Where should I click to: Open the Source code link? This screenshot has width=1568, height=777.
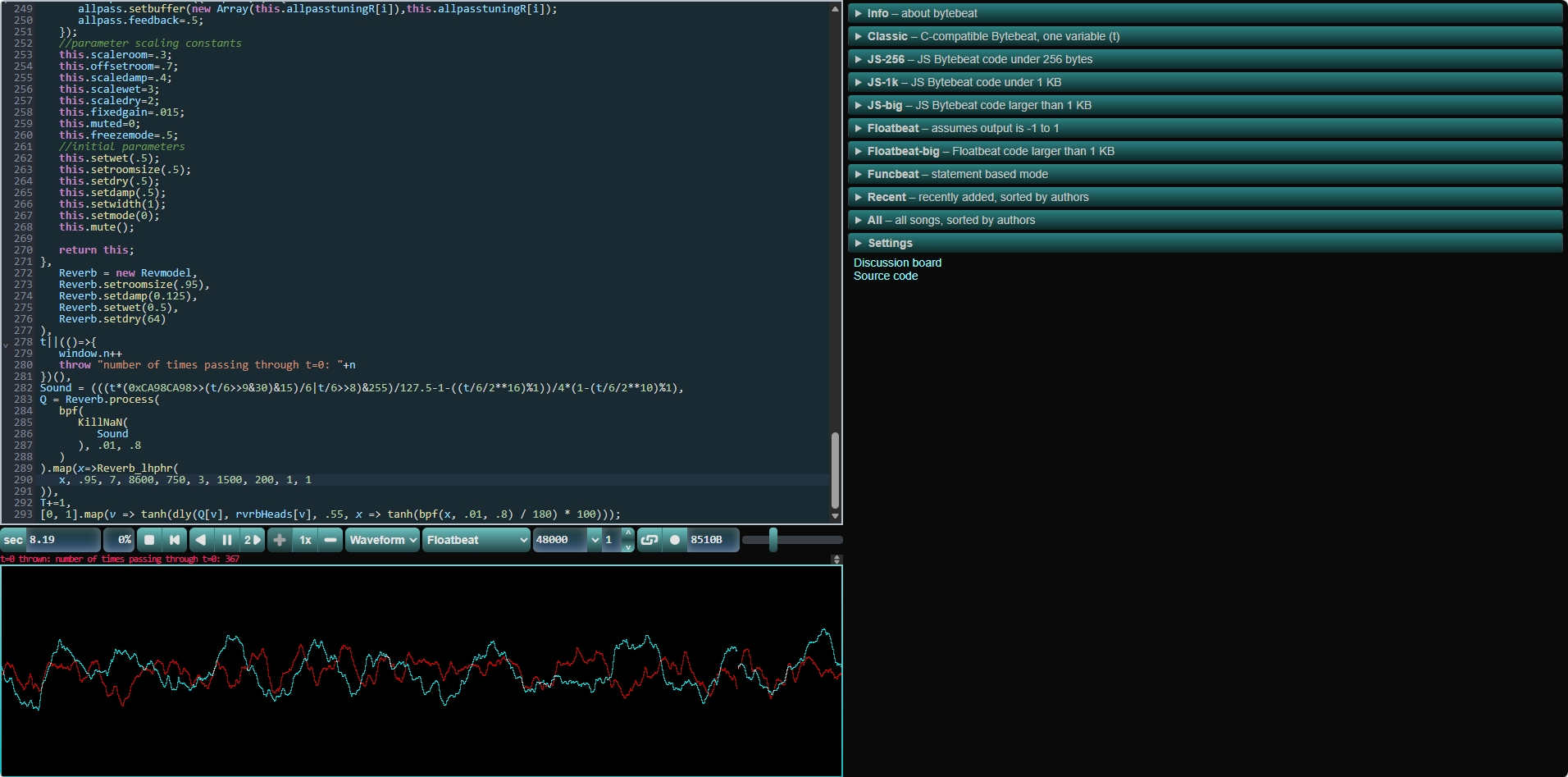tap(886, 276)
